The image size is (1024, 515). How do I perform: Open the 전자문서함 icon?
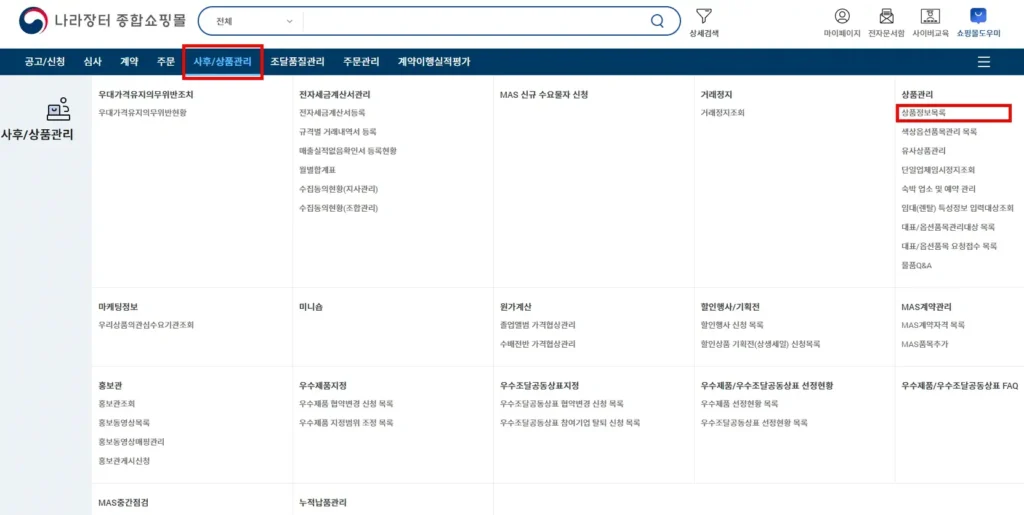[x=886, y=17]
